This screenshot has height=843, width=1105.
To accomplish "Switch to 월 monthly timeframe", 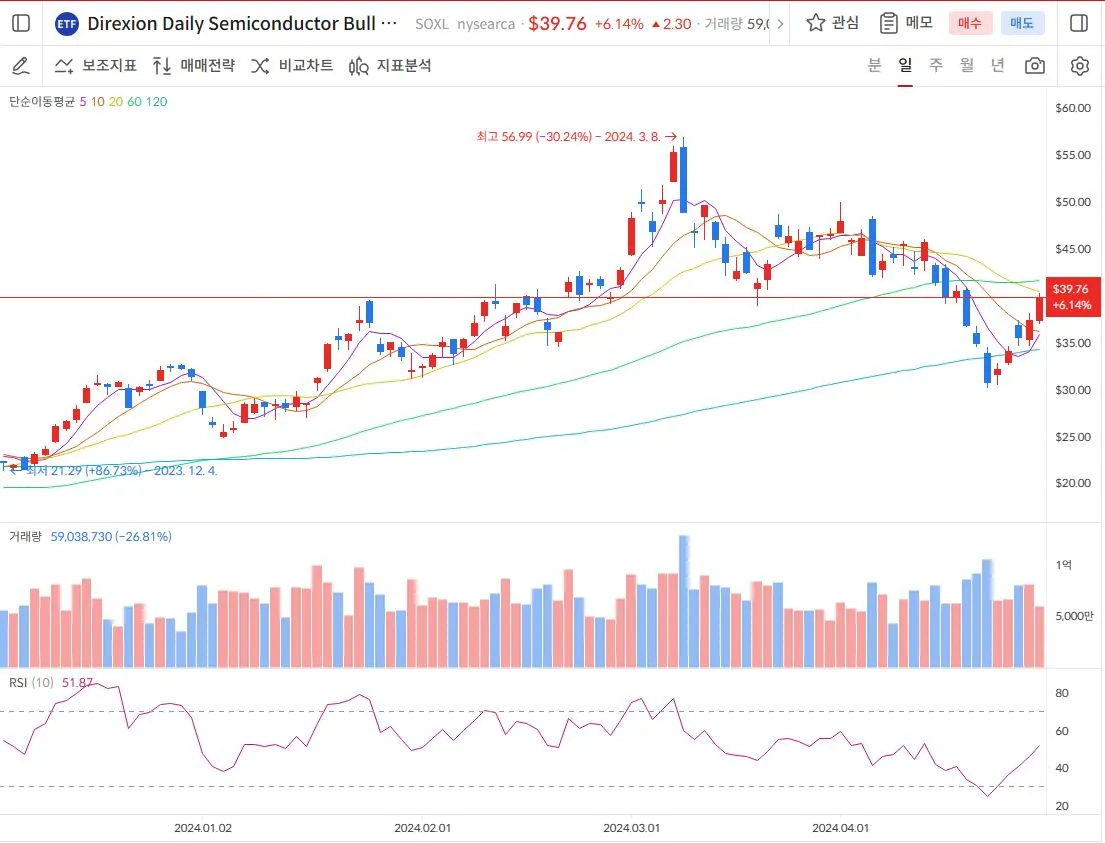I will pyautogui.click(x=967, y=66).
